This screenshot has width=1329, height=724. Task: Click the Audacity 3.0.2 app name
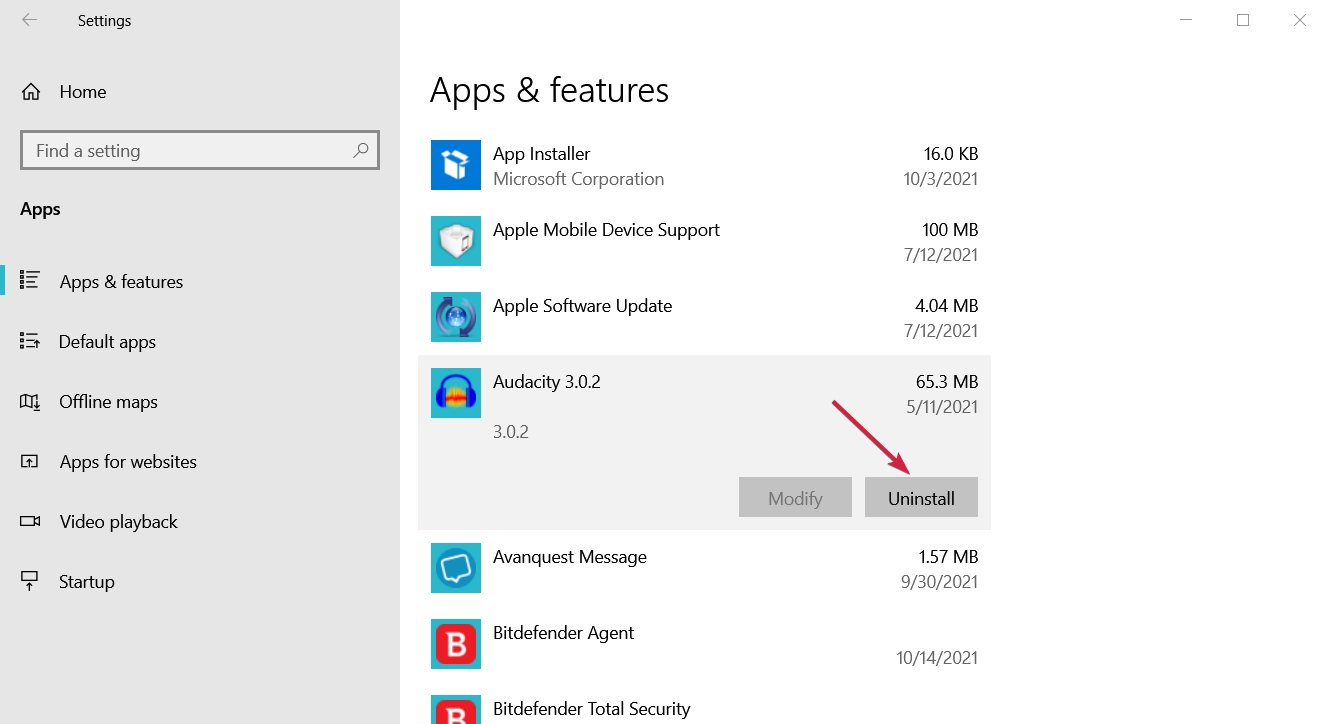click(x=547, y=382)
